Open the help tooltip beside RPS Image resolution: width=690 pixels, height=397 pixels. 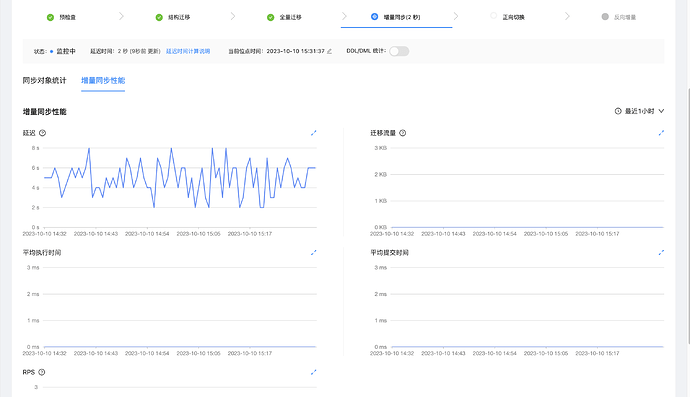[x=42, y=372]
